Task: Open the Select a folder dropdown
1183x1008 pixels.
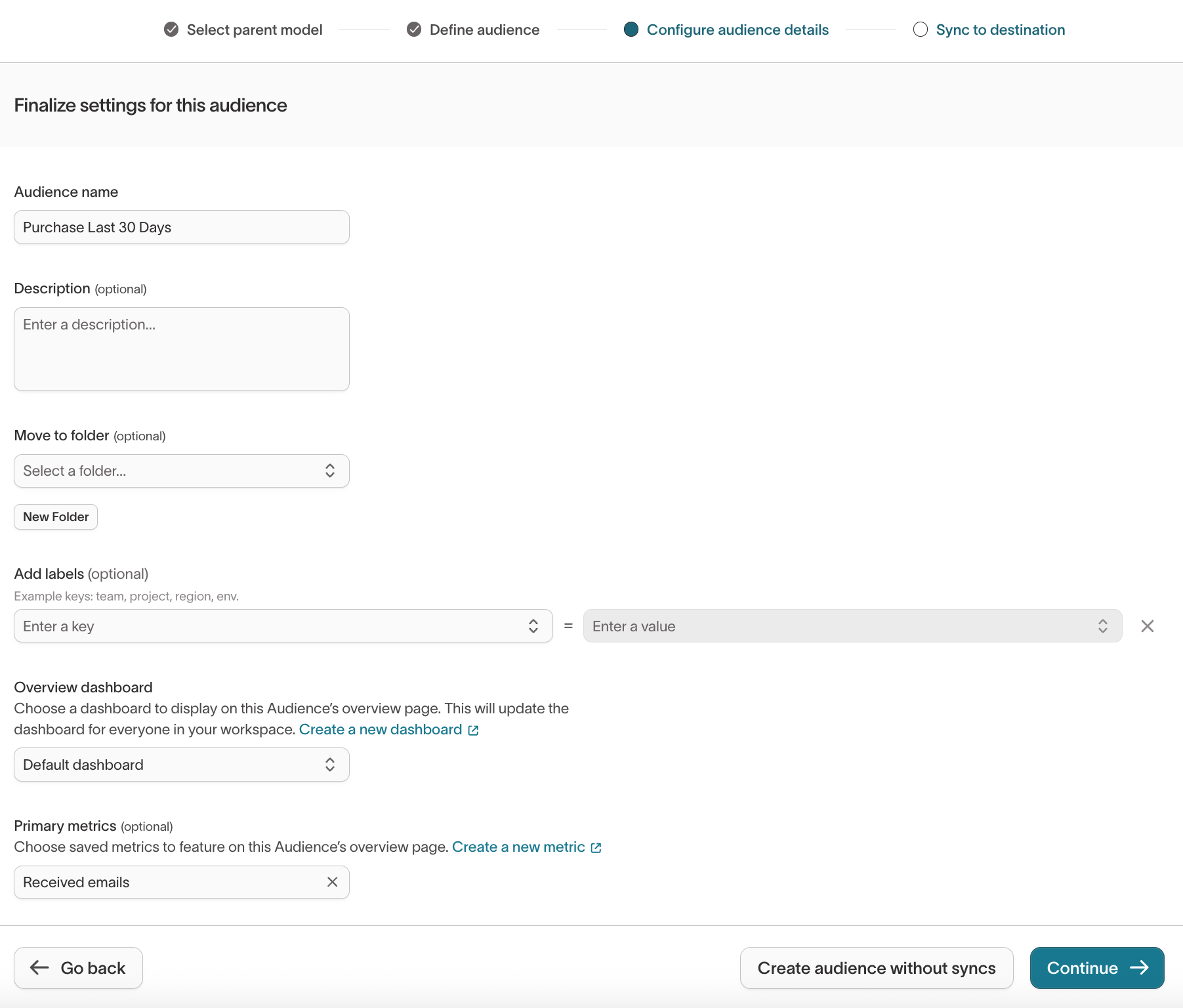Action: point(182,471)
